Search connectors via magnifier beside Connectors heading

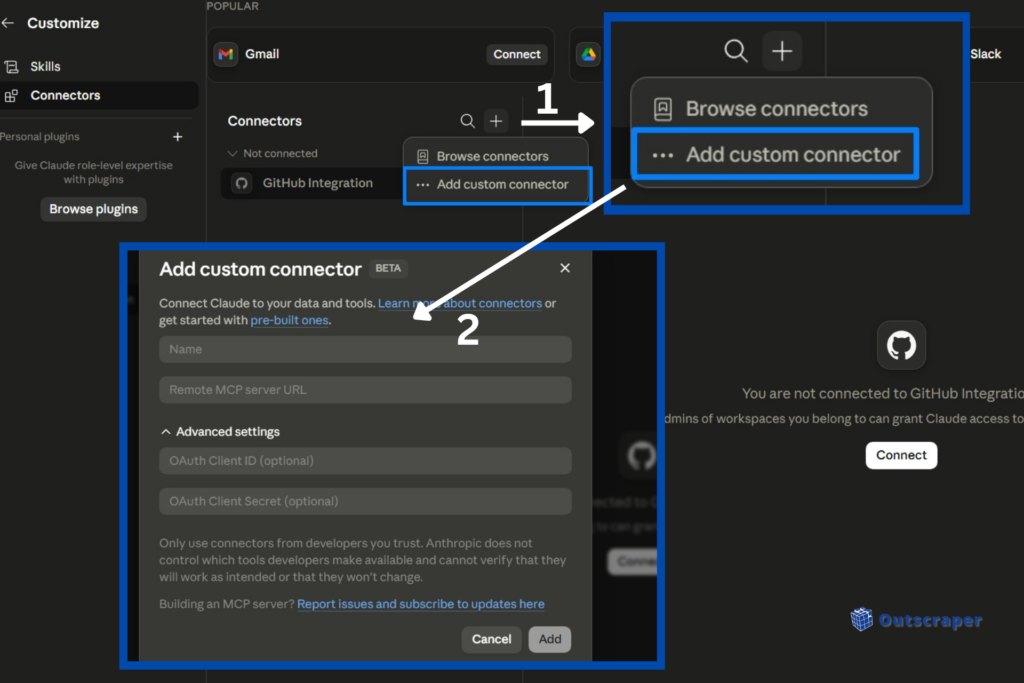[467, 121]
